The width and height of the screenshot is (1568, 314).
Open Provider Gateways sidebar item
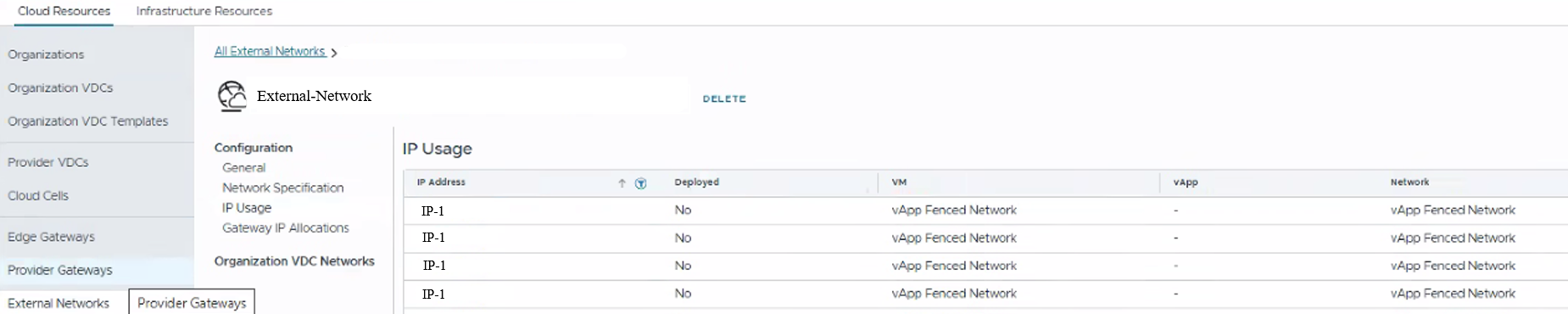tap(60, 270)
